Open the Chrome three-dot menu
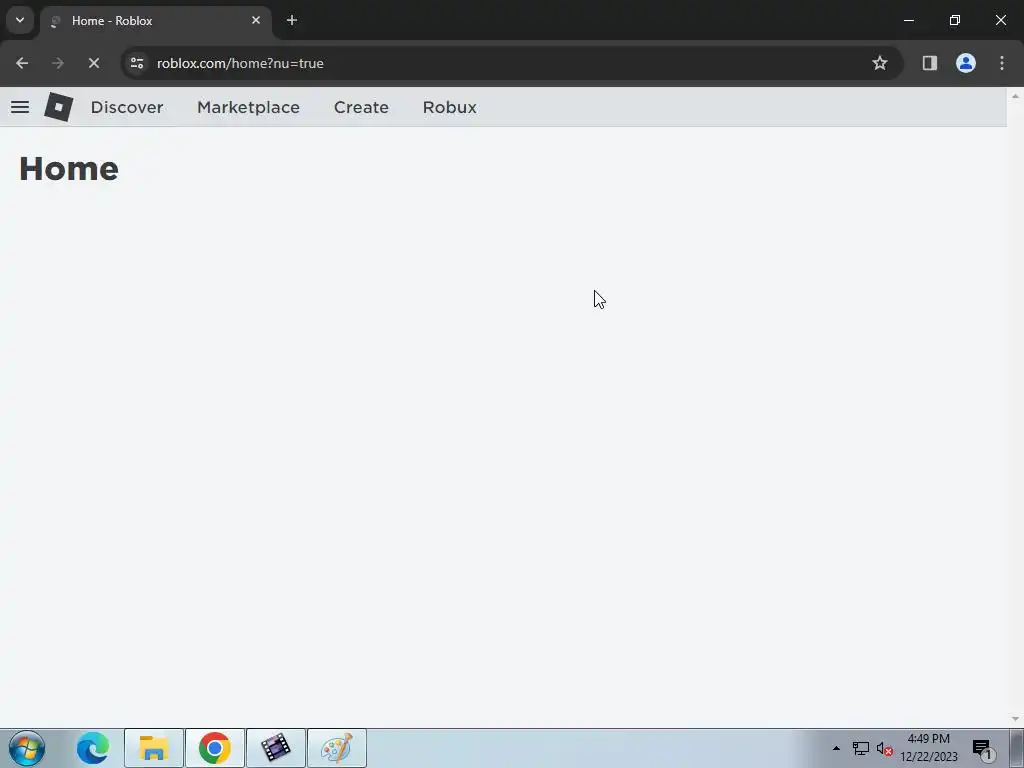 [1002, 63]
